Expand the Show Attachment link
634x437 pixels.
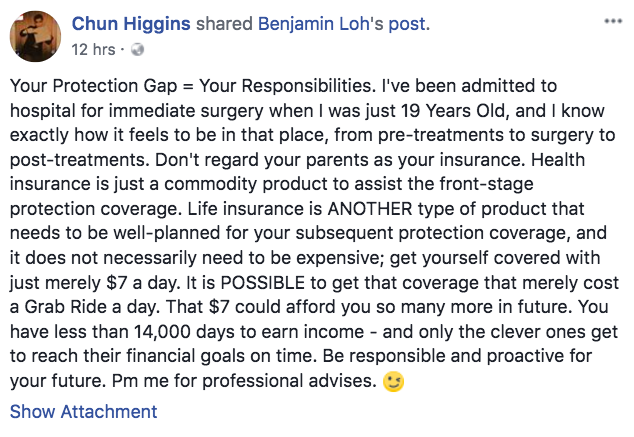83,412
